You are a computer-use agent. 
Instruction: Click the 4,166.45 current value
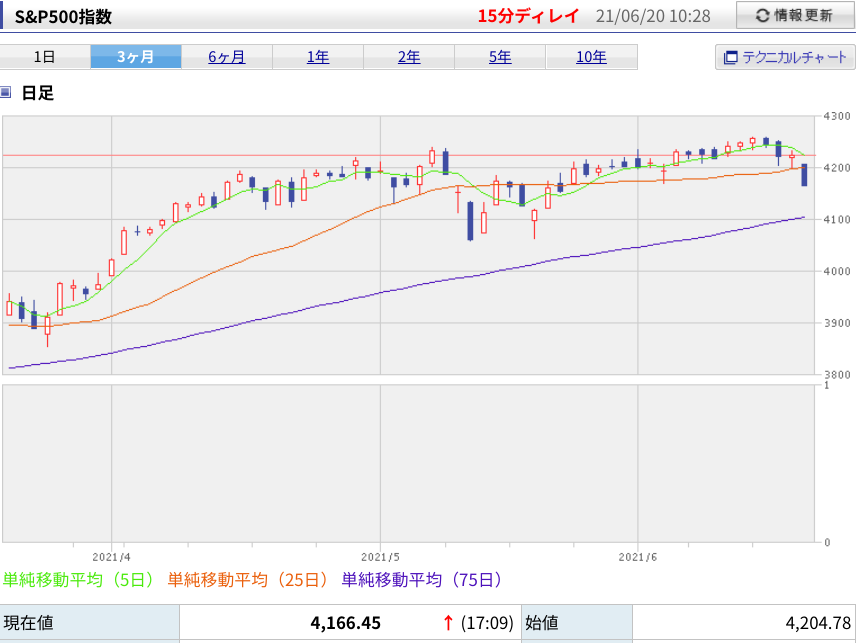point(345,623)
